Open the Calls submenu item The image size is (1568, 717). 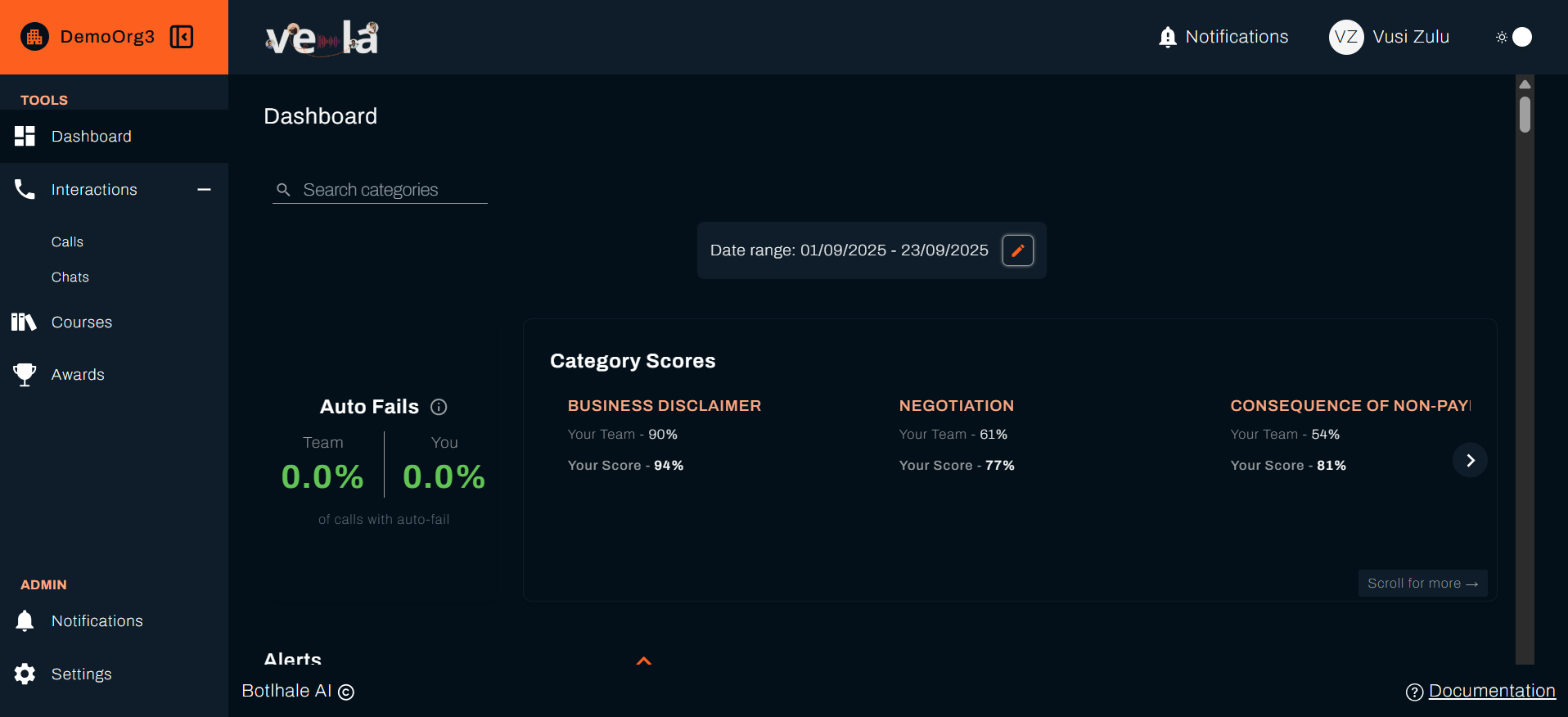coord(67,241)
